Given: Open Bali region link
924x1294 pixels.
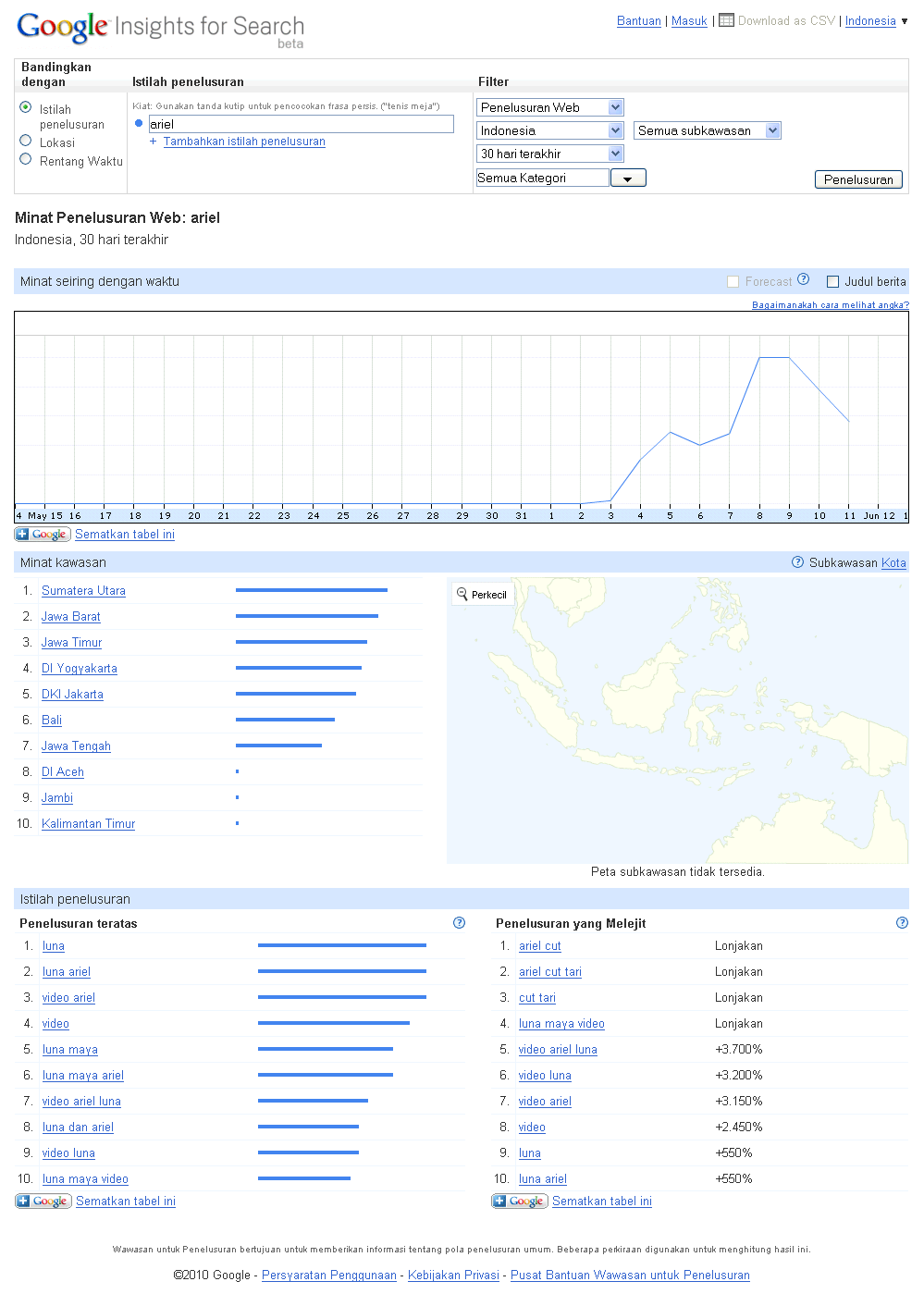Looking at the screenshot, I should click(52, 721).
